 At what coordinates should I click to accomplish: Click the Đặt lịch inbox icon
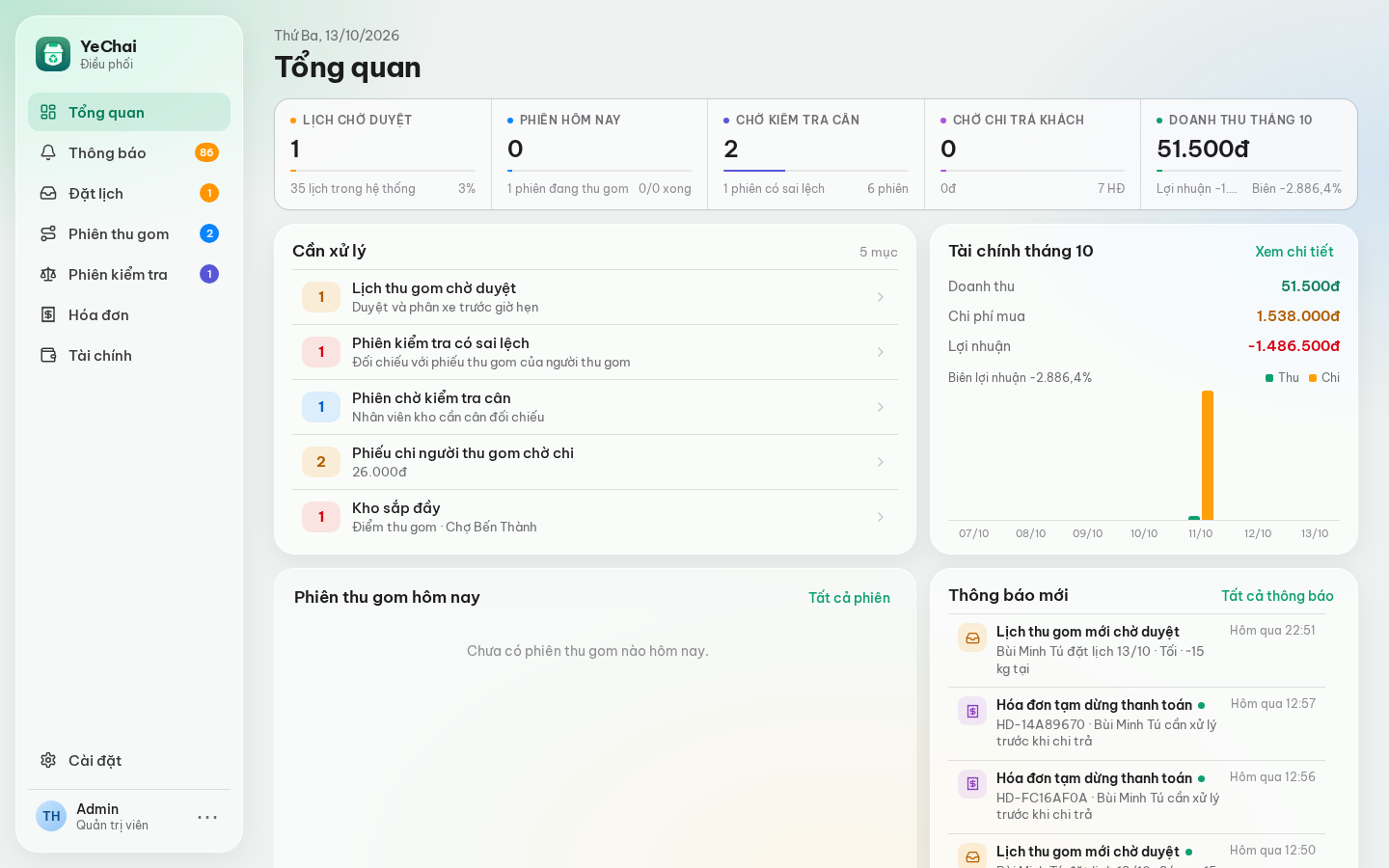pyautogui.click(x=48, y=193)
